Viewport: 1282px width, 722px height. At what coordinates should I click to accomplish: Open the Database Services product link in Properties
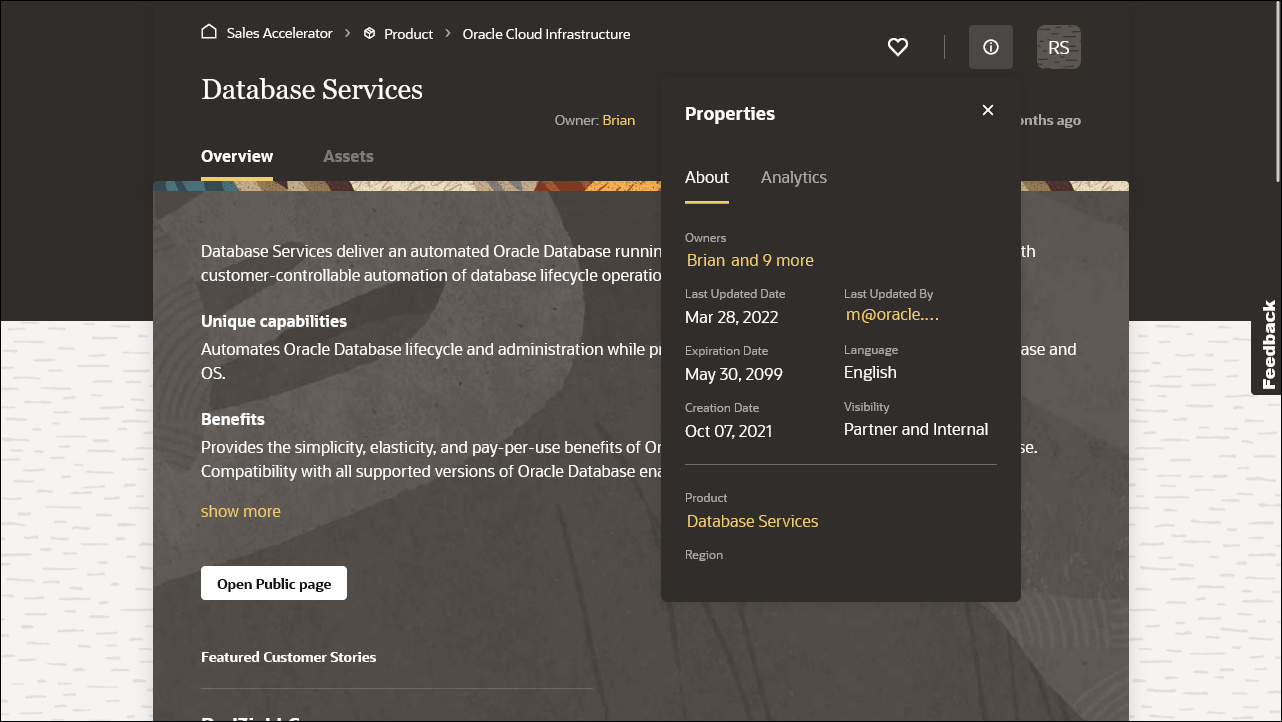tap(752, 521)
